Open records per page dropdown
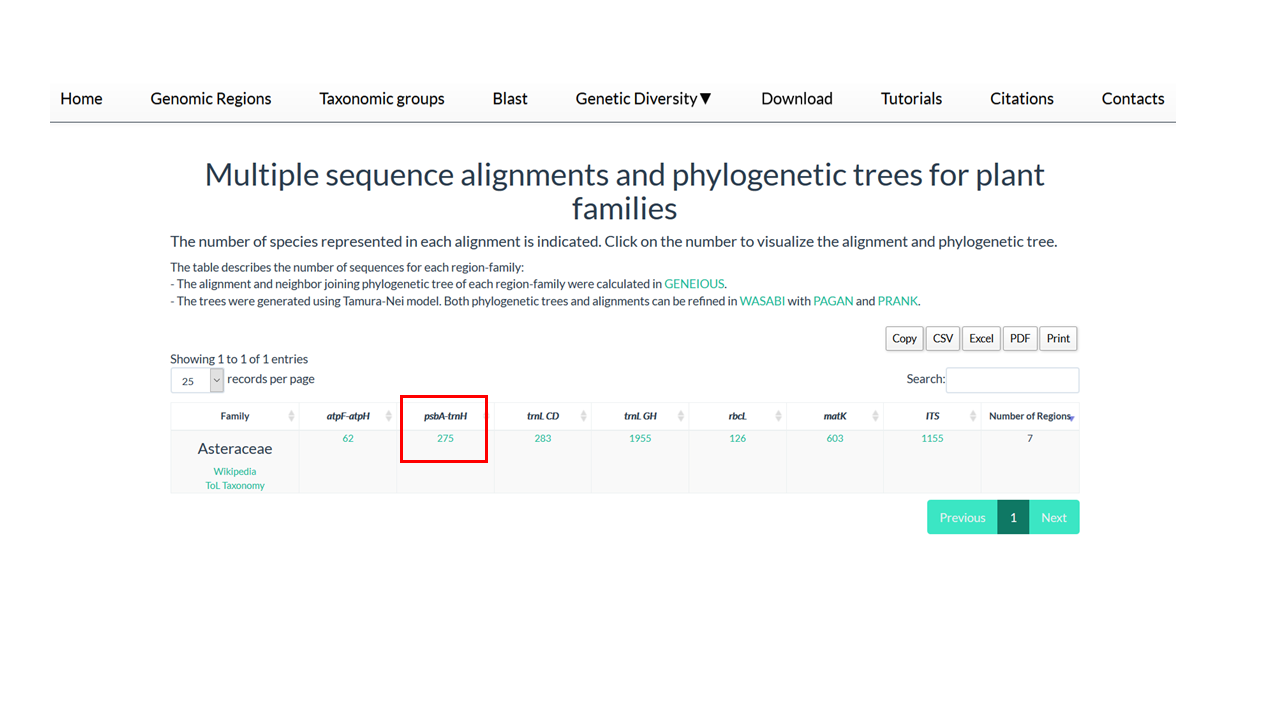 pyautogui.click(x=197, y=380)
